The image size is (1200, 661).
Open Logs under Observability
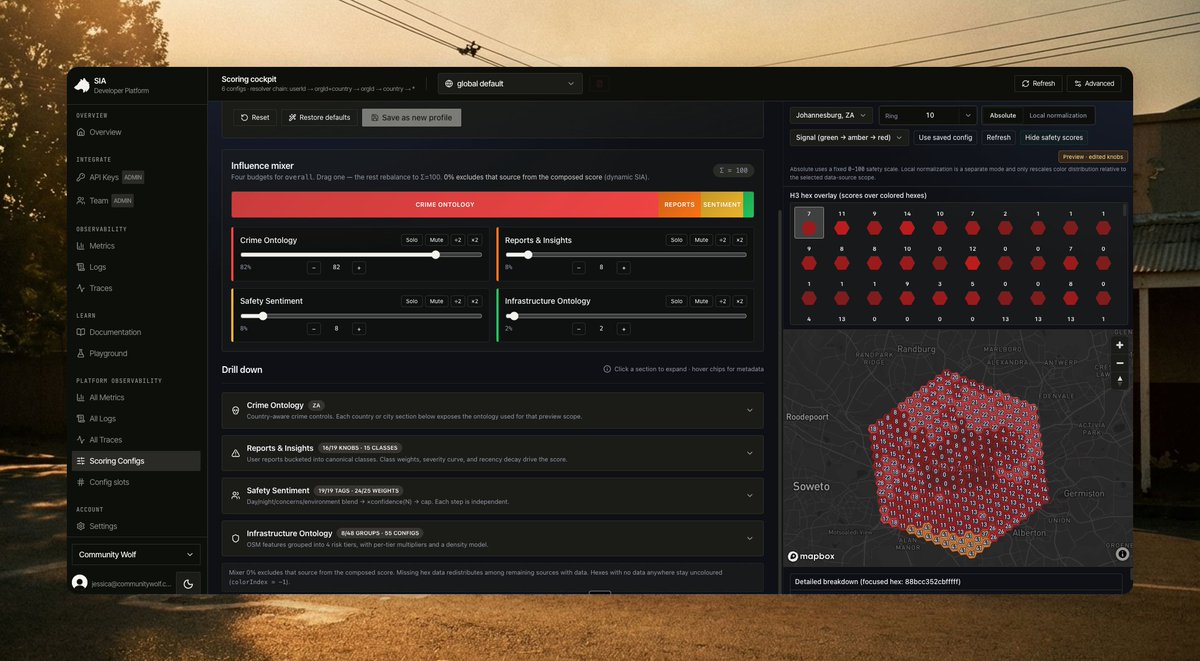[134, 267]
